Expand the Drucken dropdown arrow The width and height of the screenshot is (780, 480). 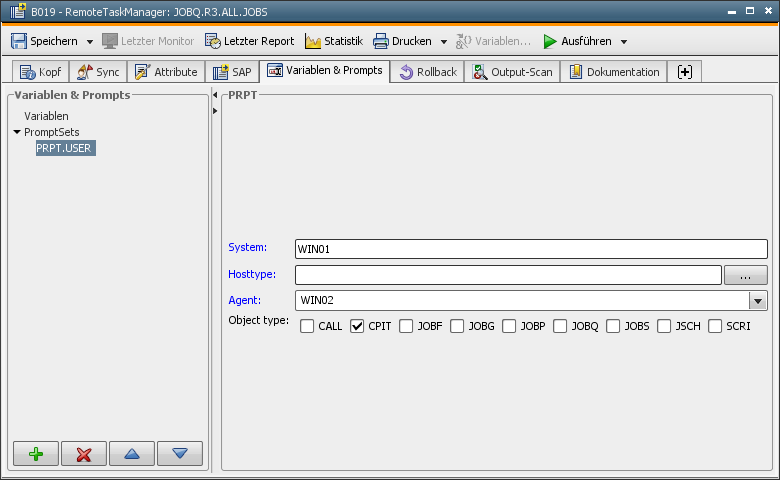click(x=444, y=42)
